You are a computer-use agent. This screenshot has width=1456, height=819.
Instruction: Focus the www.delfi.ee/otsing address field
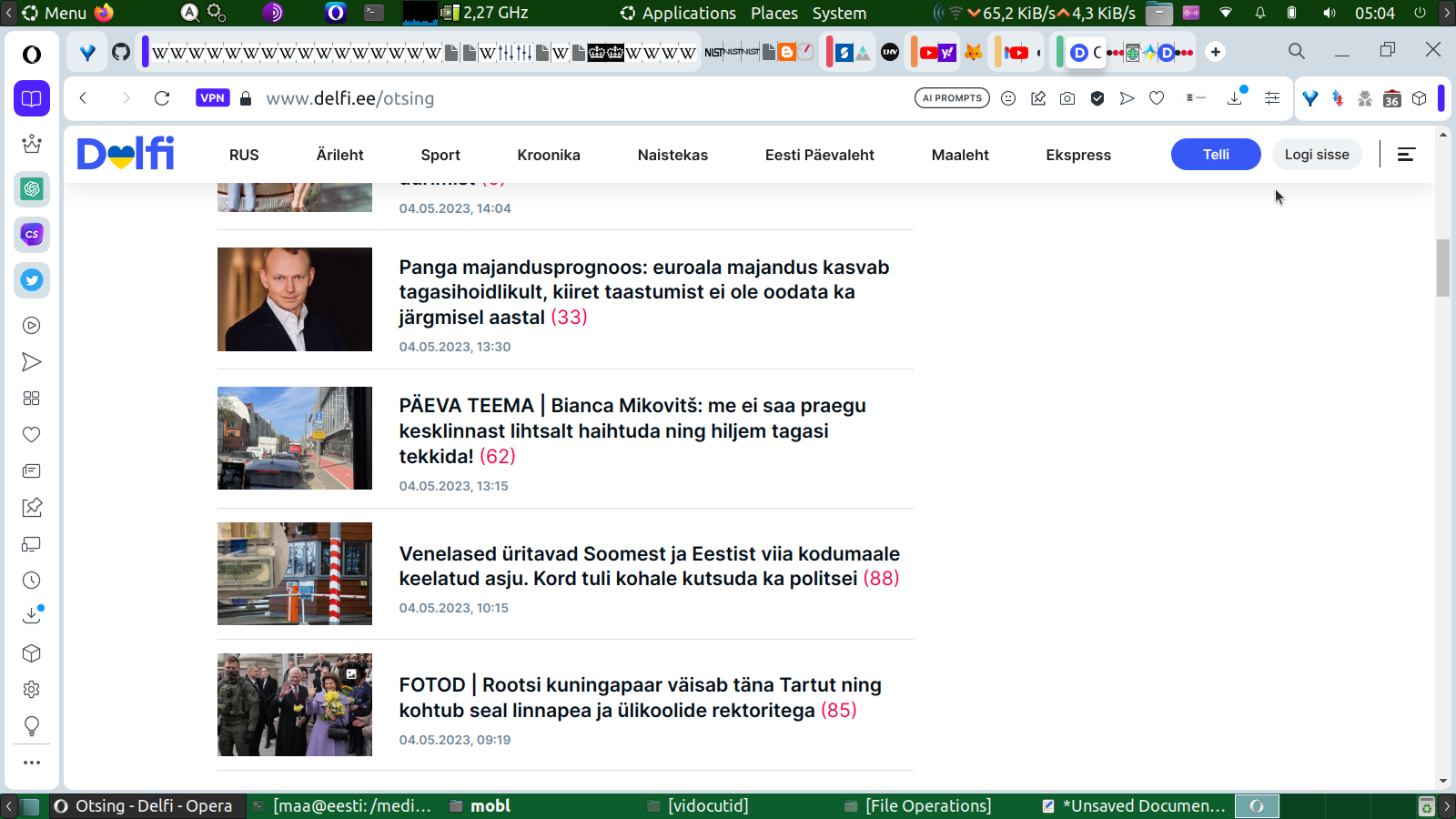(349, 98)
